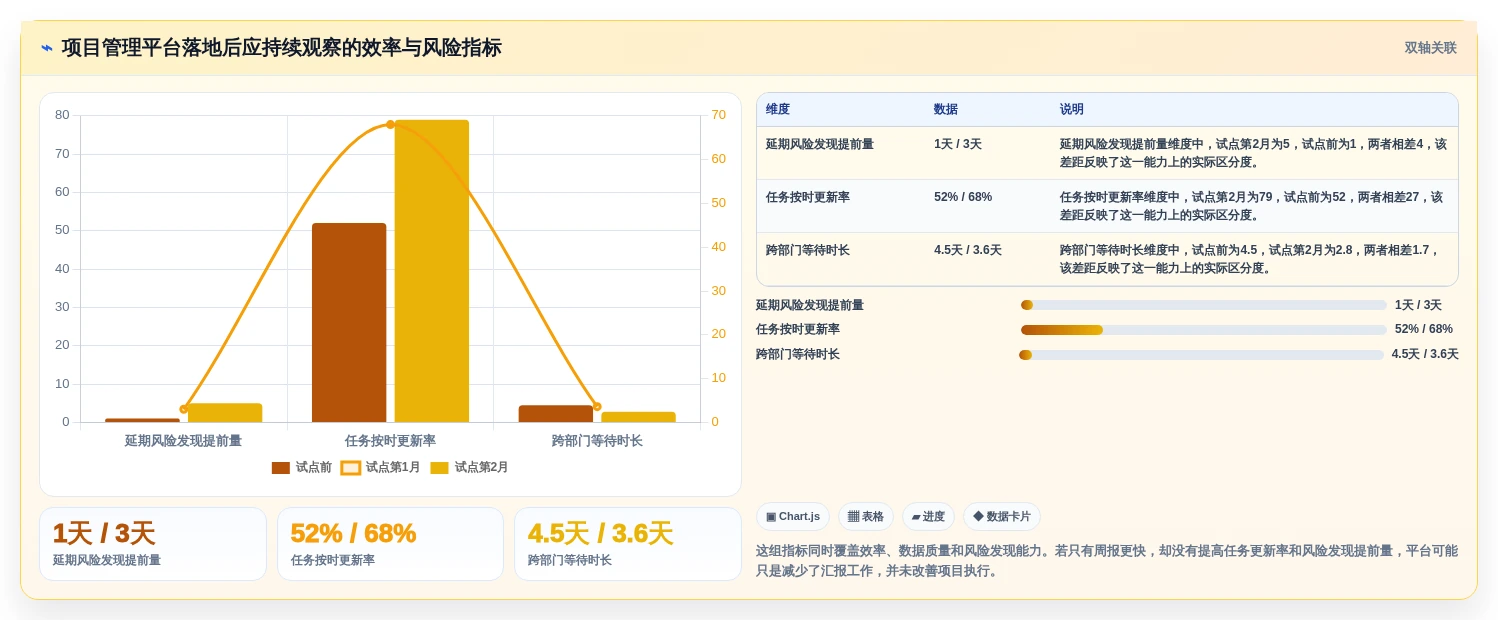
Task: Click the lightning icon before the title
Action: pyautogui.click(x=47, y=48)
